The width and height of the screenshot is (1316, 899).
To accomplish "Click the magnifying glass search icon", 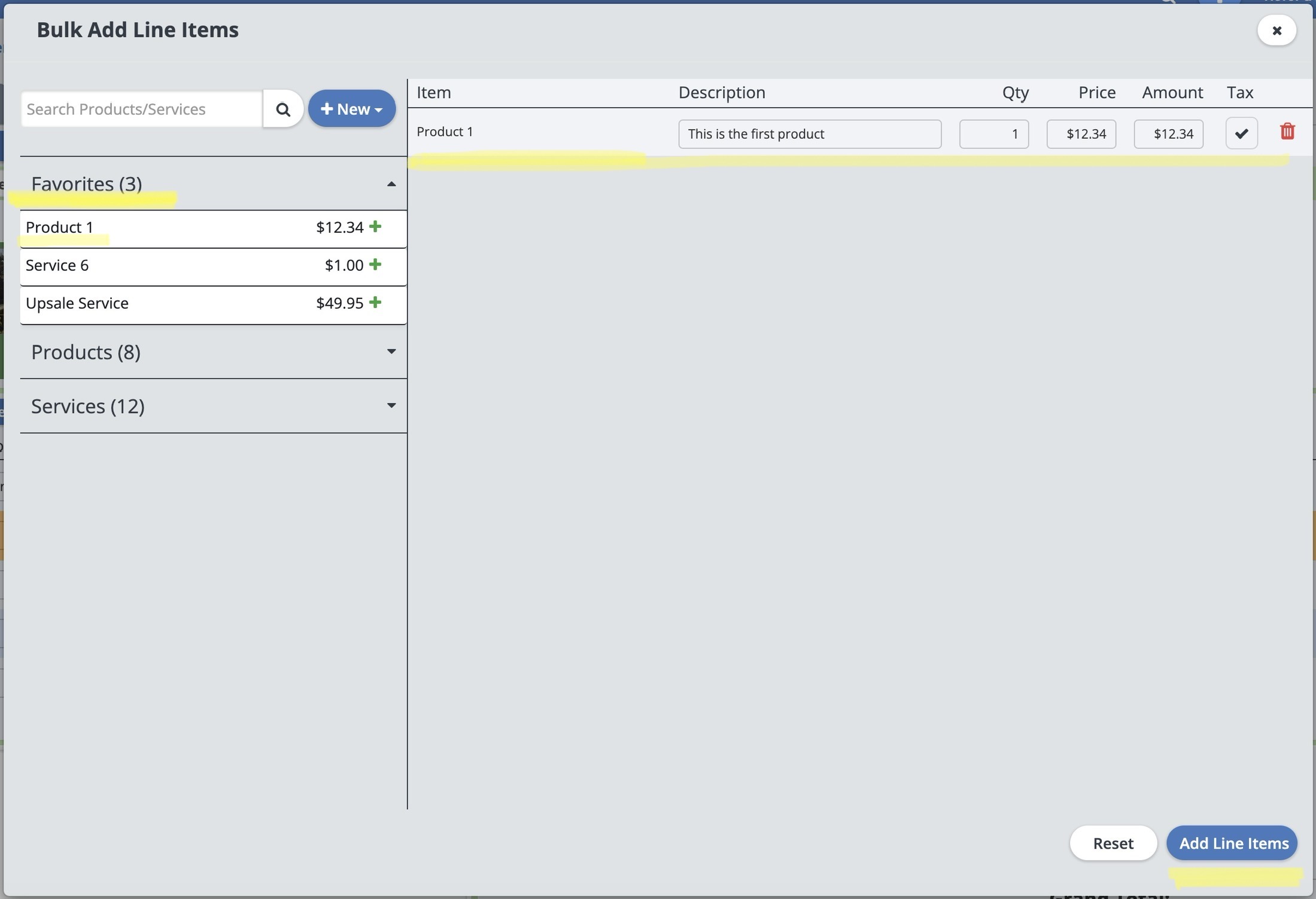I will tap(282, 109).
